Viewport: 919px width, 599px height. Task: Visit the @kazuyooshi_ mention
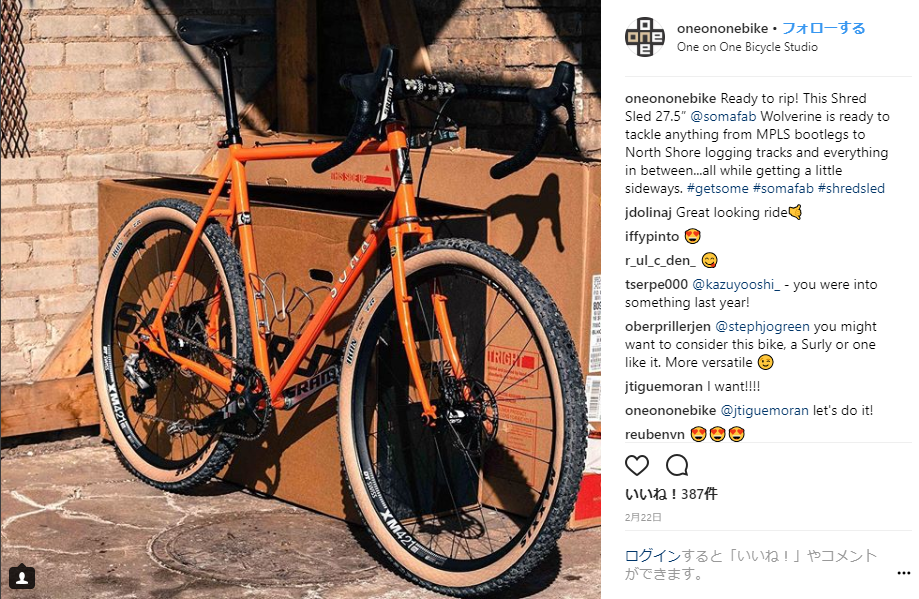pos(736,285)
